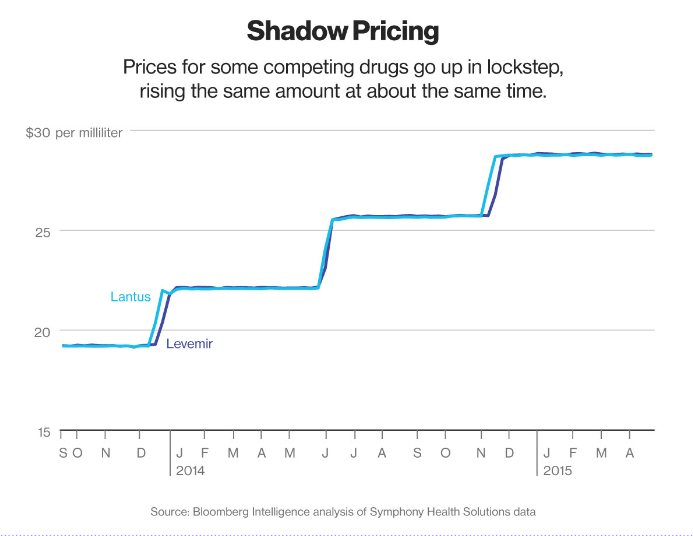Viewport: 693px width, 536px height.
Task: Click the first S month tick label
Action: click(63, 453)
